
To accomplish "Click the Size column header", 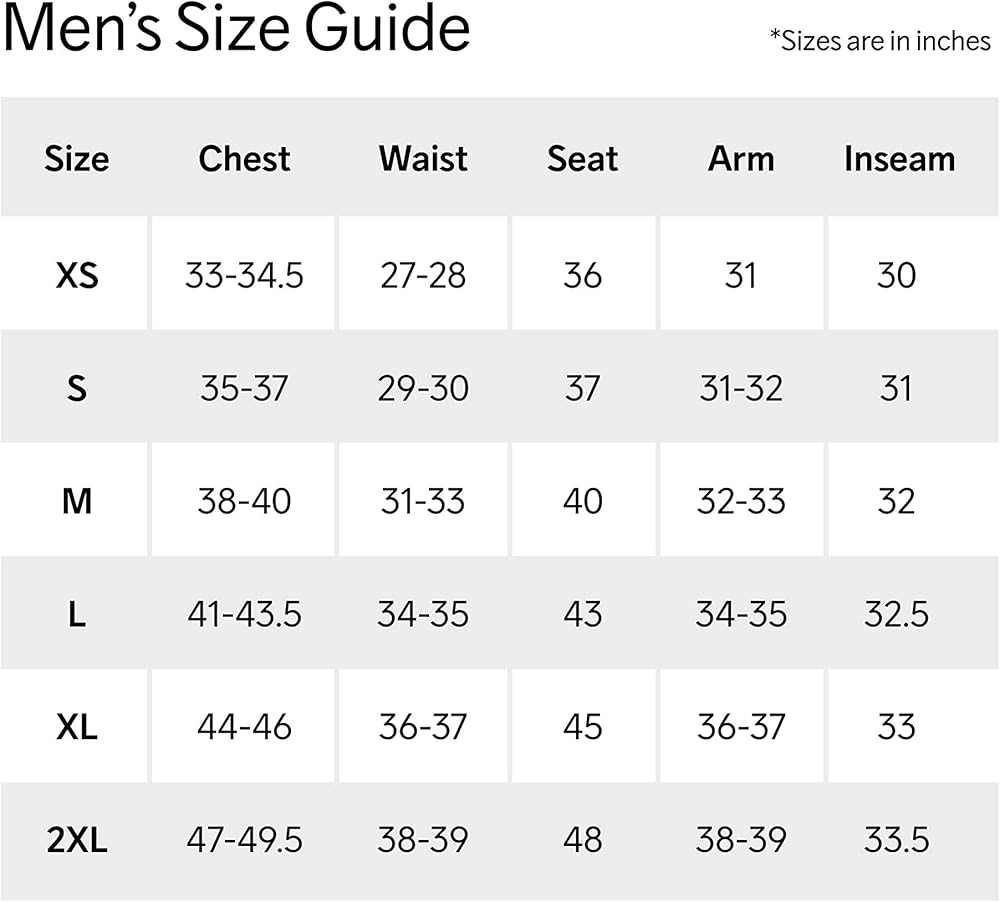I will pyautogui.click(x=76, y=159).
